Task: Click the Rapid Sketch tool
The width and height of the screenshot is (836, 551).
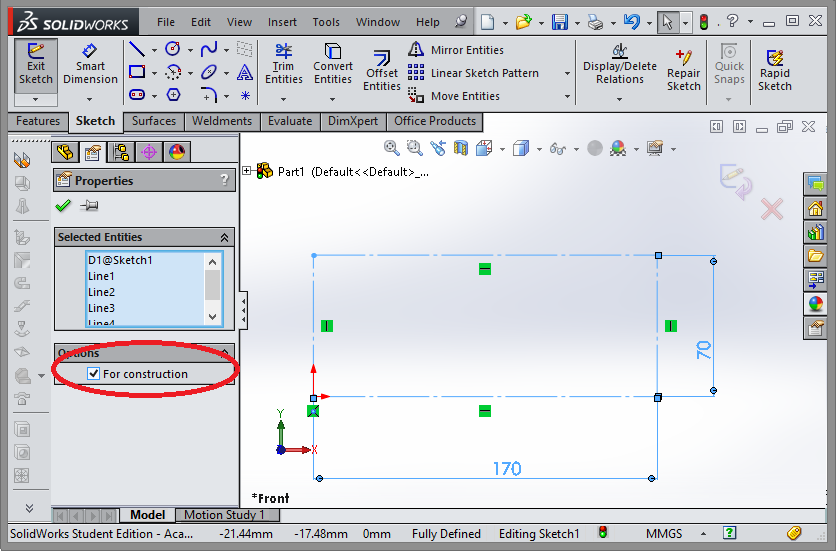Action: pyautogui.click(x=775, y=70)
